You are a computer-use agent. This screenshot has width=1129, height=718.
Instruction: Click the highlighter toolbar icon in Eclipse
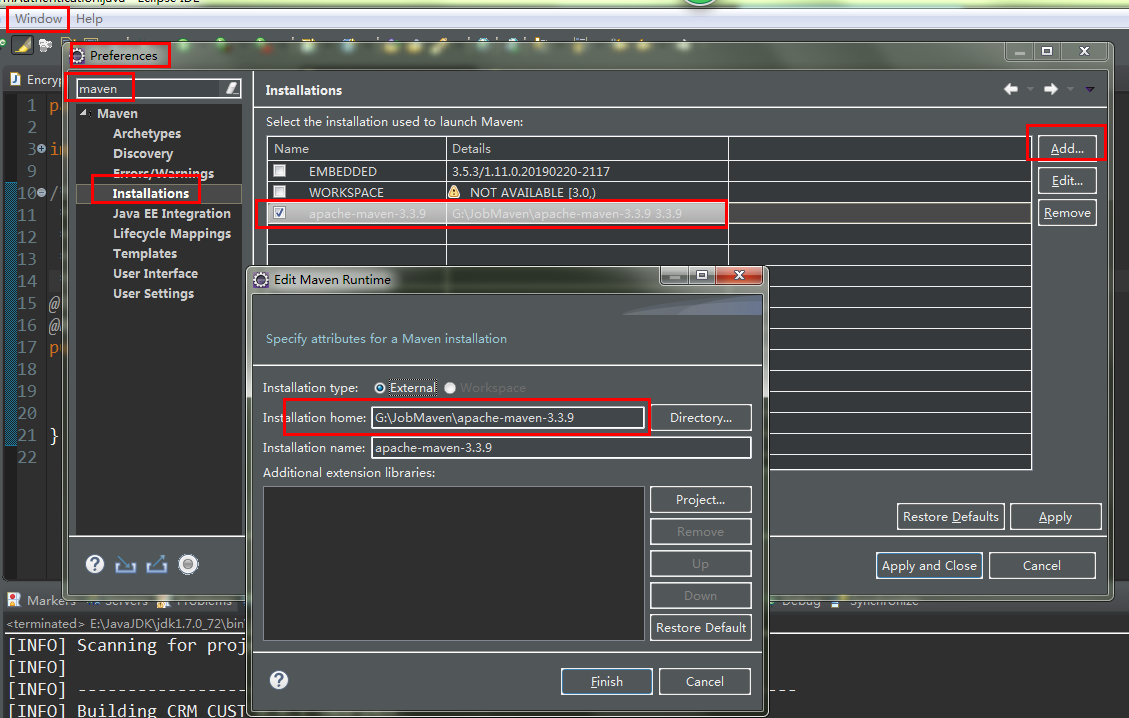(x=22, y=45)
